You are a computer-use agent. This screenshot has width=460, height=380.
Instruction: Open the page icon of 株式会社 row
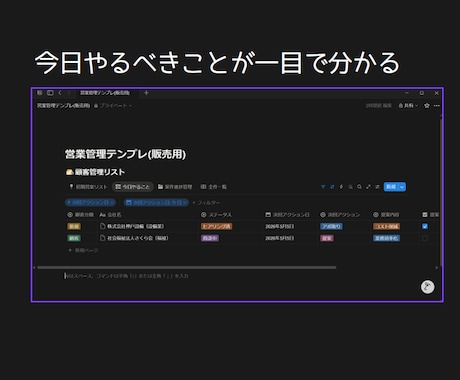[103, 226]
